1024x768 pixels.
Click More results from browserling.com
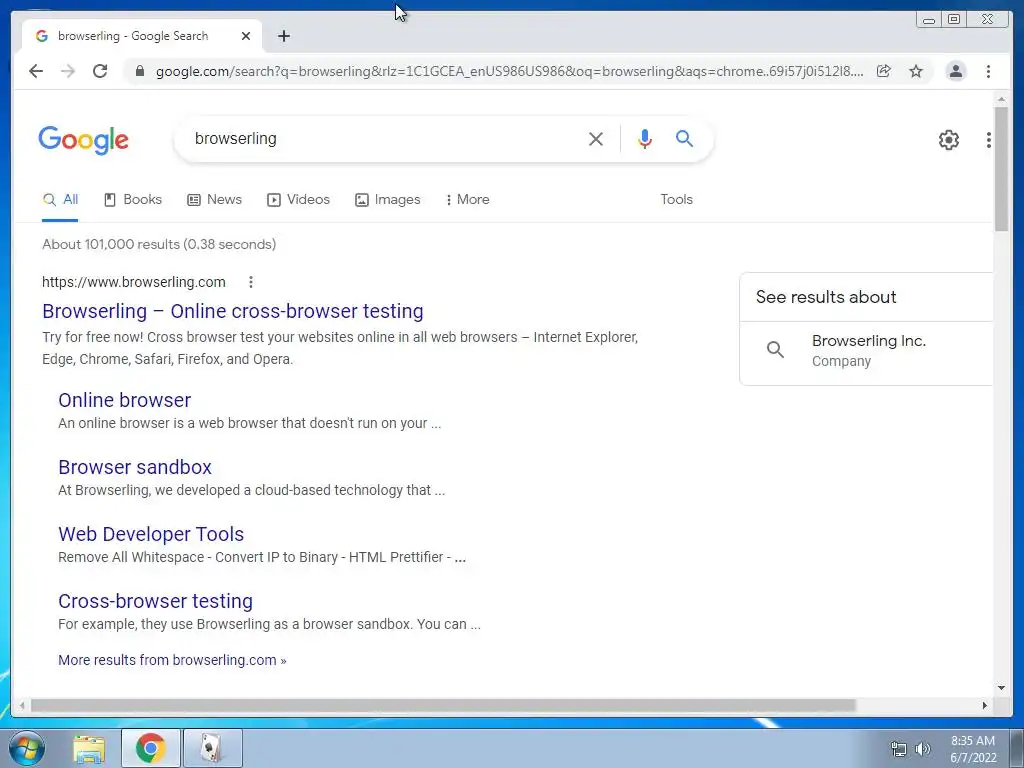coord(172,660)
